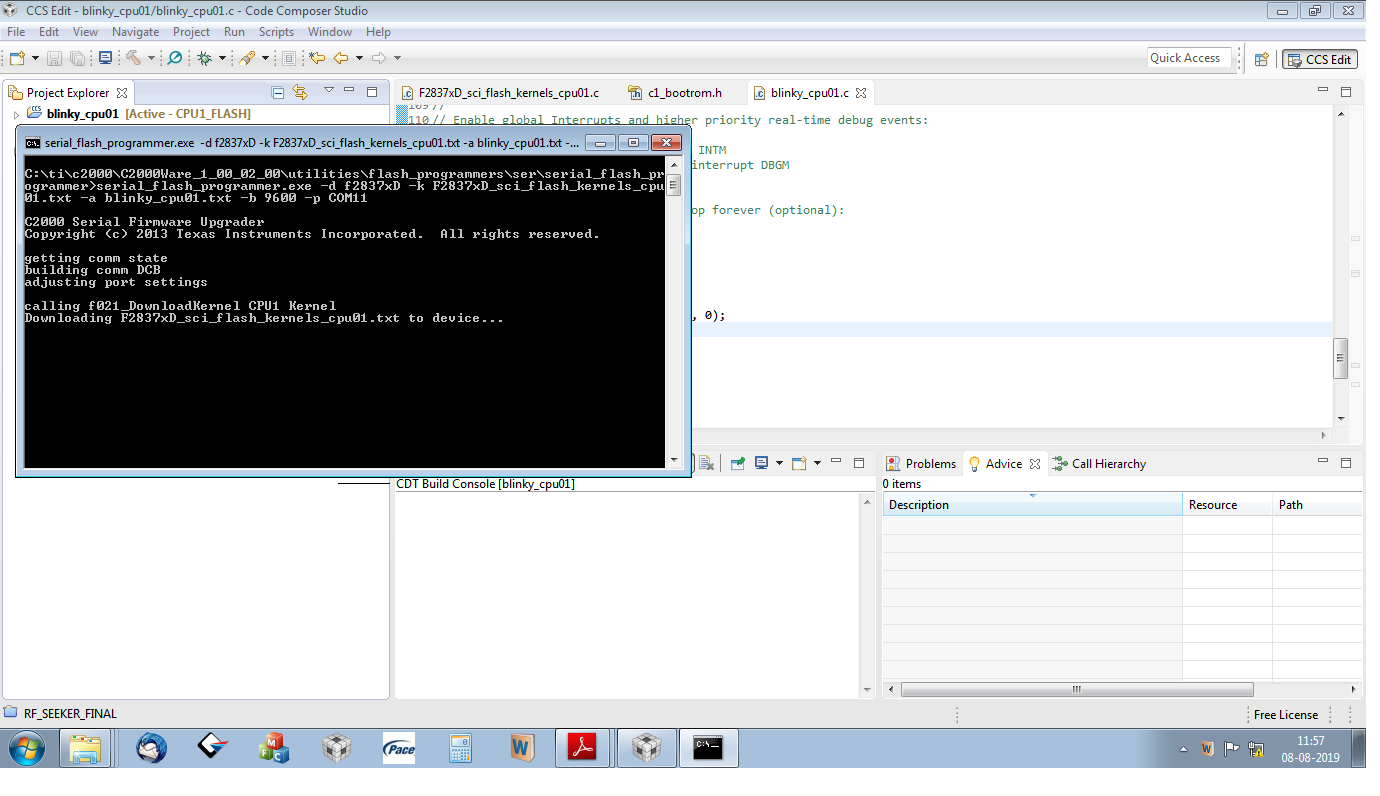The width and height of the screenshot is (1380, 796).
Task: Open the New wizard dropdown arrow
Action: (x=36, y=58)
